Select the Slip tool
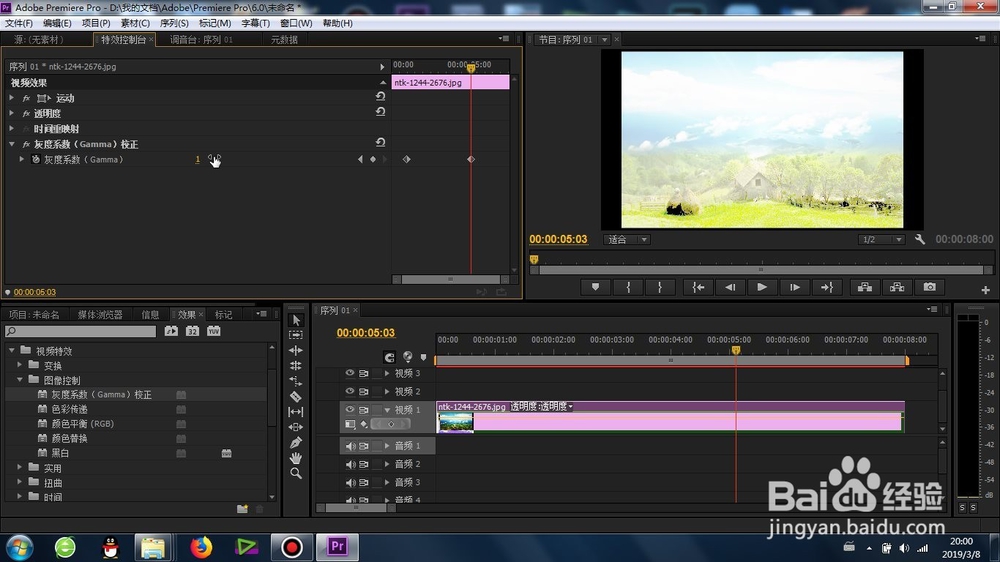 tap(296, 411)
